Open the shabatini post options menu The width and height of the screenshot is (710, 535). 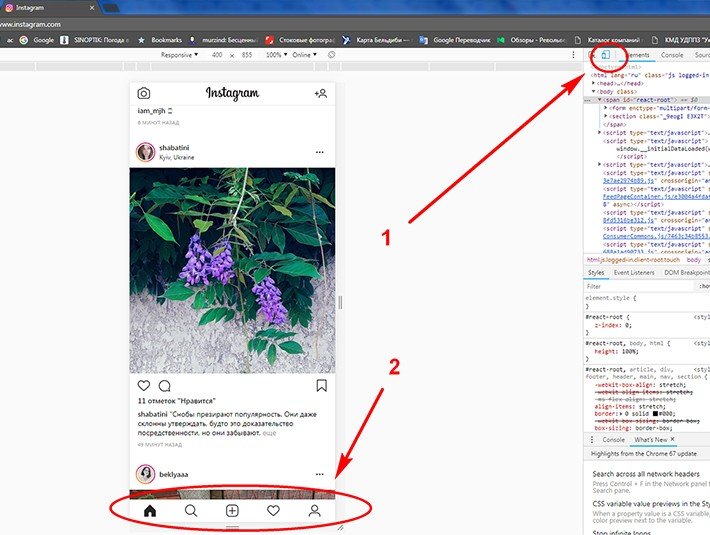320,152
